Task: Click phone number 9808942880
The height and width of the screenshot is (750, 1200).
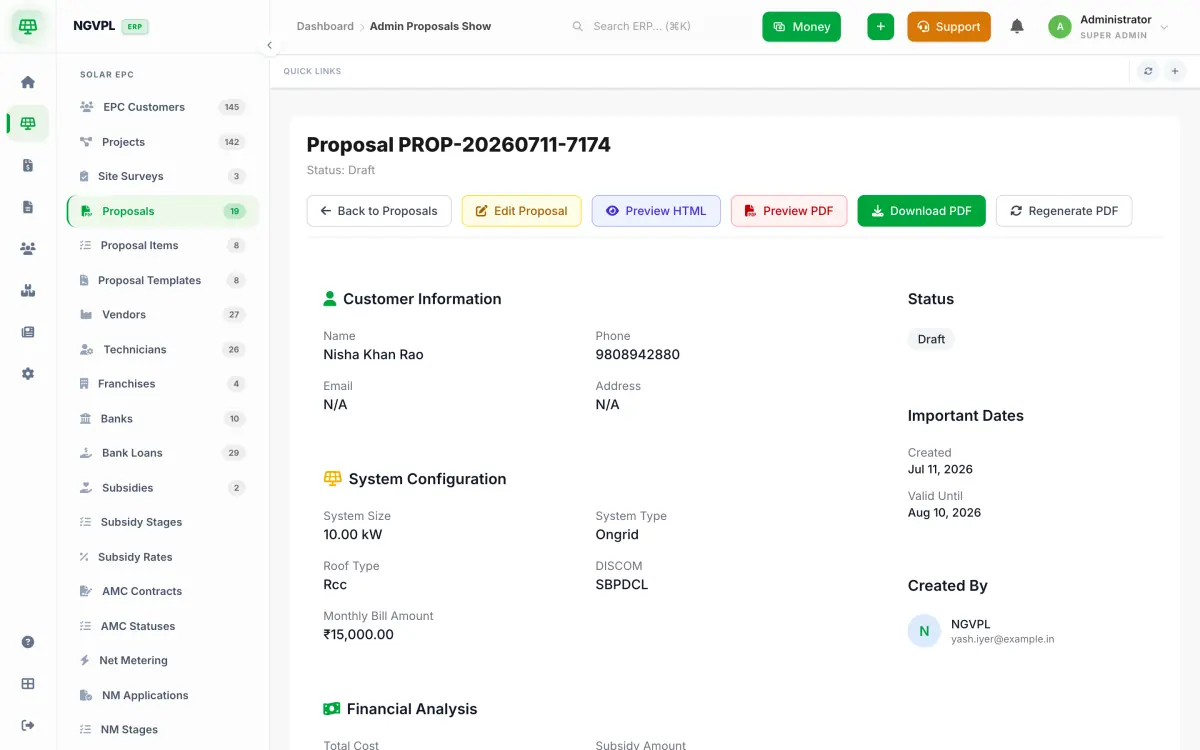Action: 638,355
